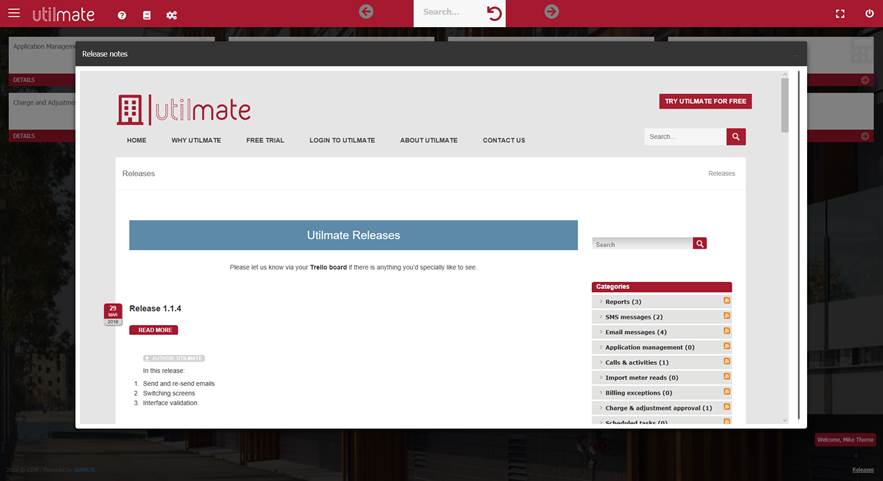883x481 pixels.
Task: Open the hamburger menu in top bar
Action: [14, 13]
